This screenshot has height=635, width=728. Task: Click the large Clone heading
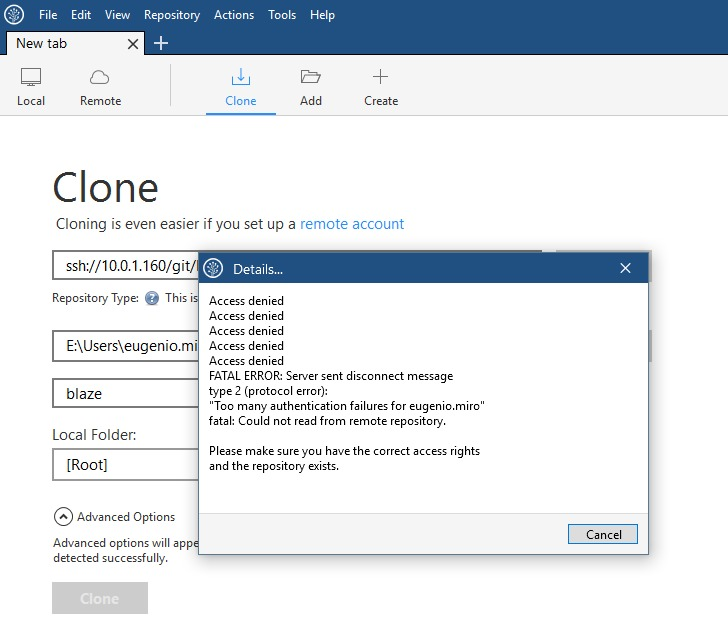coord(105,188)
